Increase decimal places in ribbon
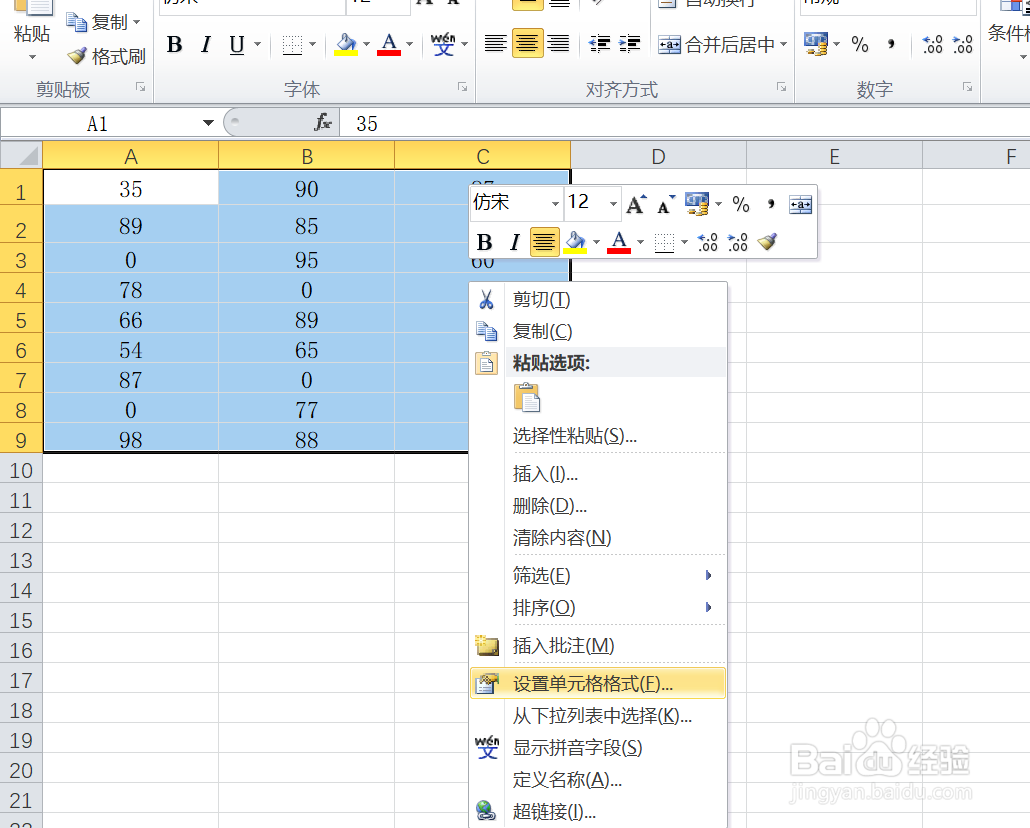Viewport: 1030px width, 828px height. point(933,45)
